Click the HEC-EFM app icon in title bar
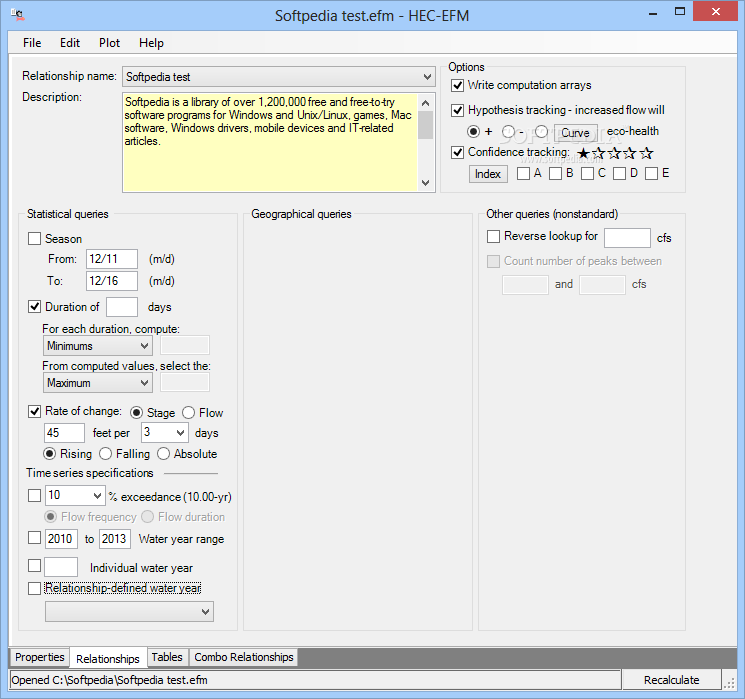This screenshot has height=699, width=745. 18,15
